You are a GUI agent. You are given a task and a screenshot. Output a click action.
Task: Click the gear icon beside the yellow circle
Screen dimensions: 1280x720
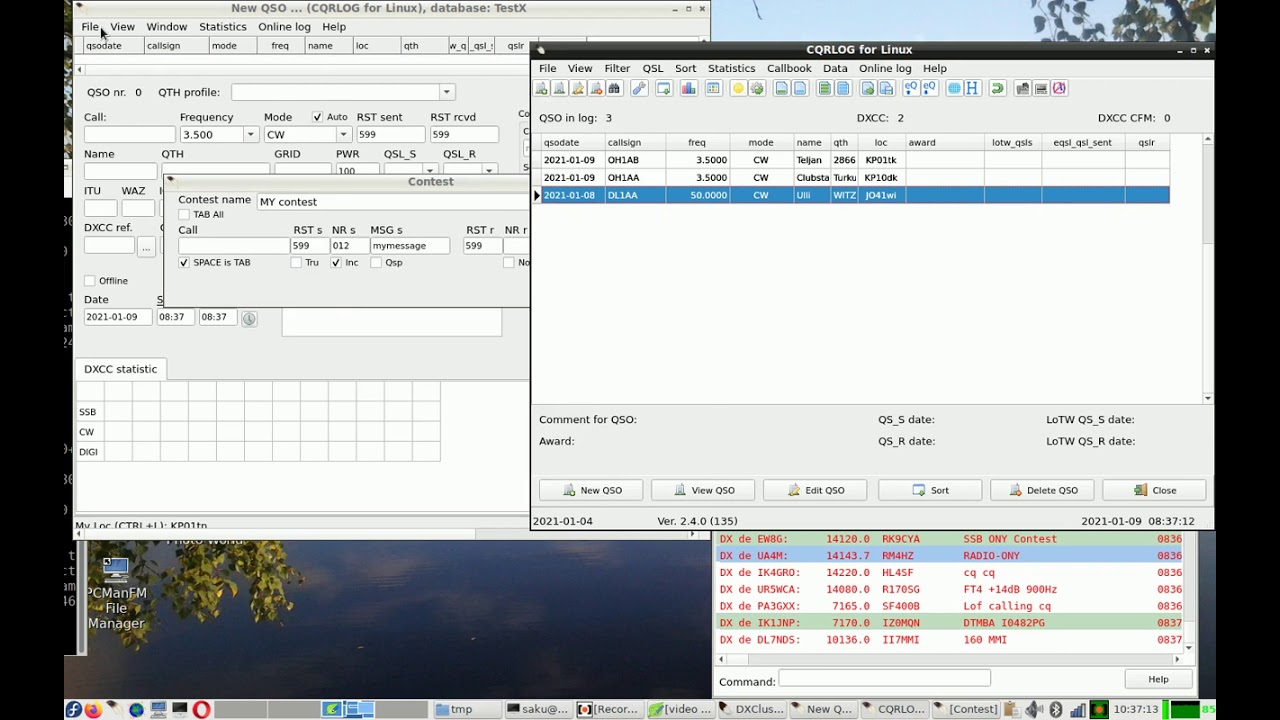coord(756,88)
